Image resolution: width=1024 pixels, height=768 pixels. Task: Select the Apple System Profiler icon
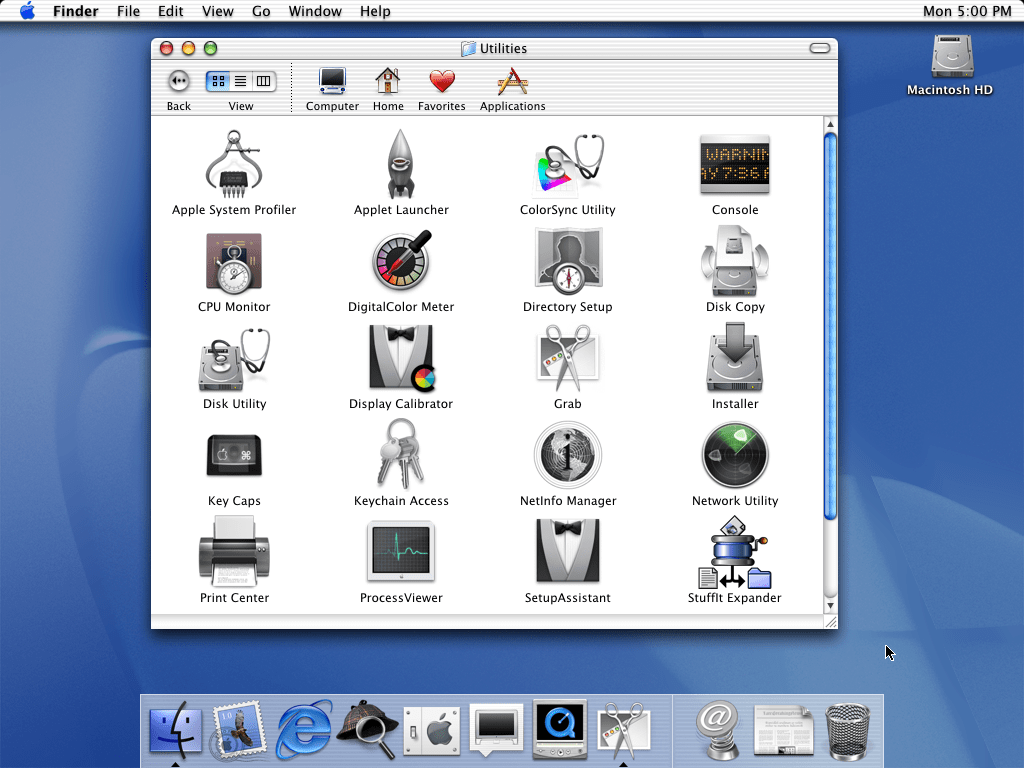tap(234, 164)
